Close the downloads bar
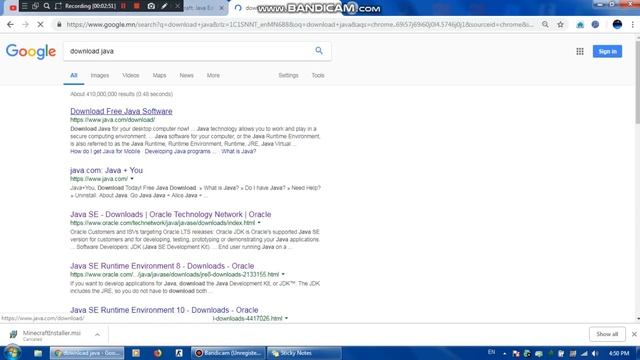Viewport: 640px width, 360px height. [634, 334]
